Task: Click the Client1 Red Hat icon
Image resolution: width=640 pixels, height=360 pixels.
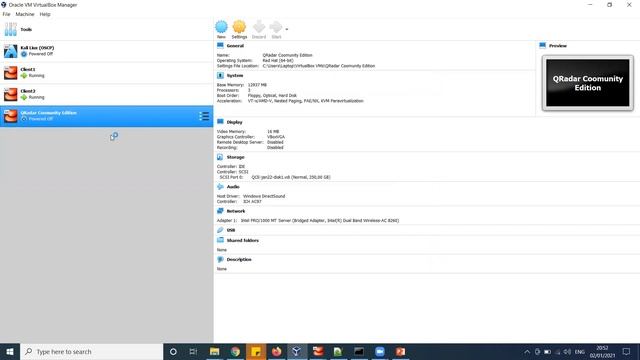Action: [x=11, y=73]
